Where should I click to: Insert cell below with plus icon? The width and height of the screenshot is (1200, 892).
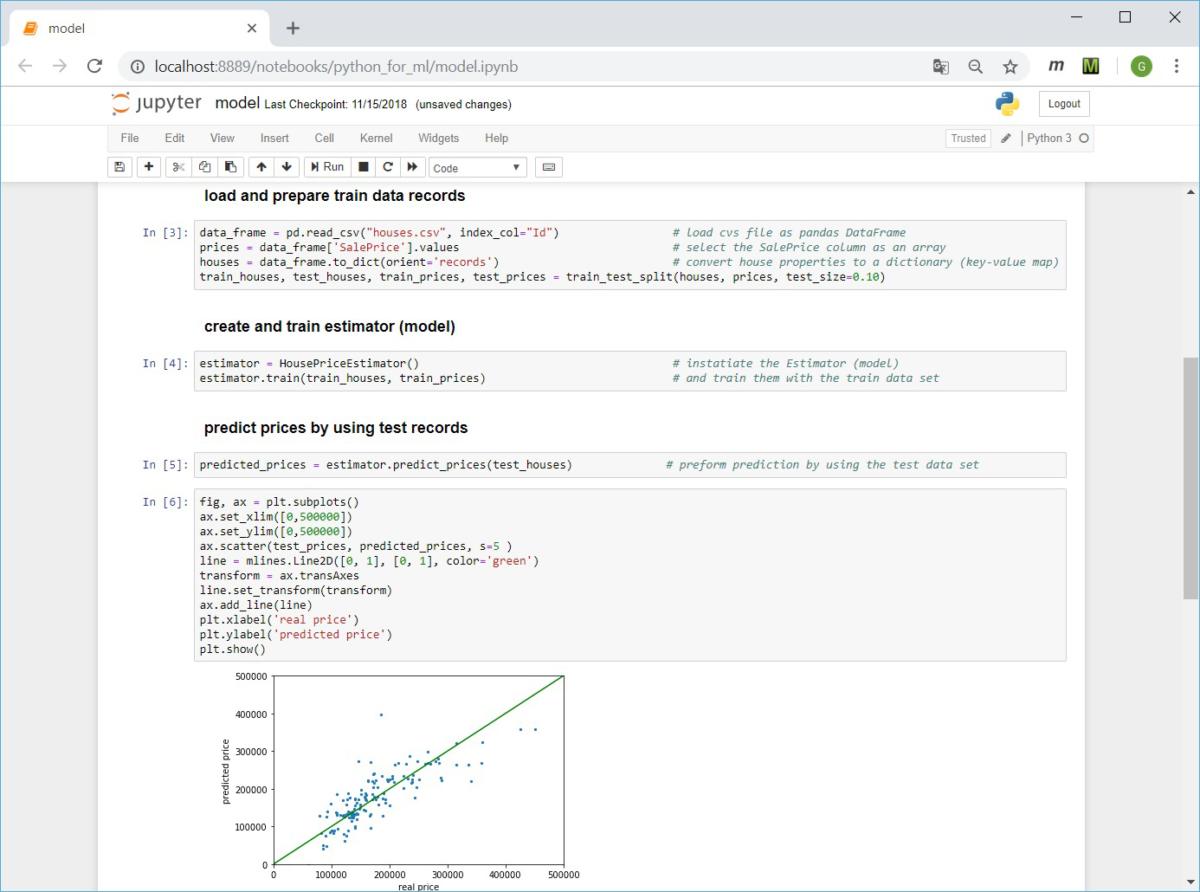[149, 167]
